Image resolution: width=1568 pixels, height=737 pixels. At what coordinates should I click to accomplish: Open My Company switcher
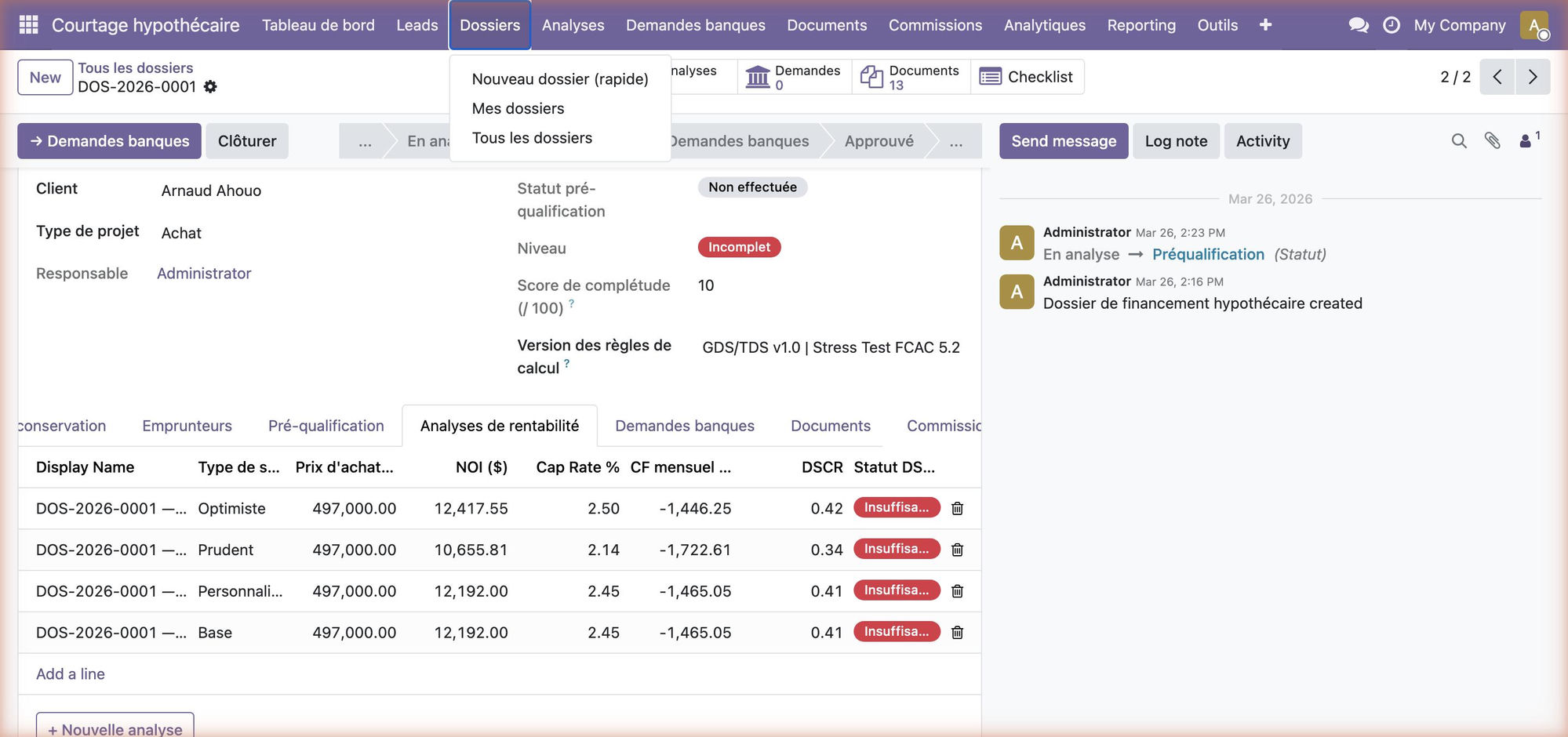point(1460,25)
